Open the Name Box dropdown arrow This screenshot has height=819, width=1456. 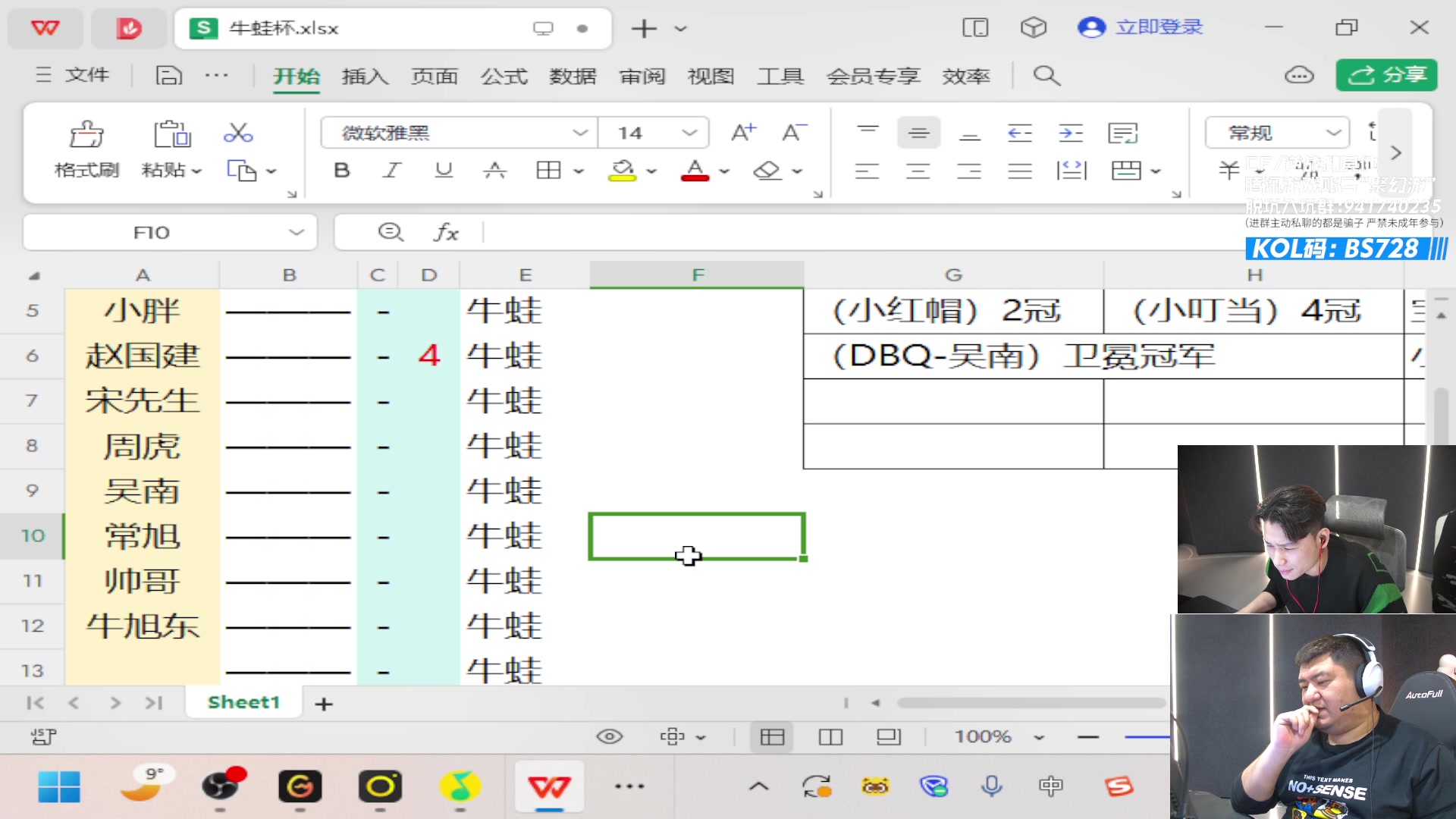(297, 232)
